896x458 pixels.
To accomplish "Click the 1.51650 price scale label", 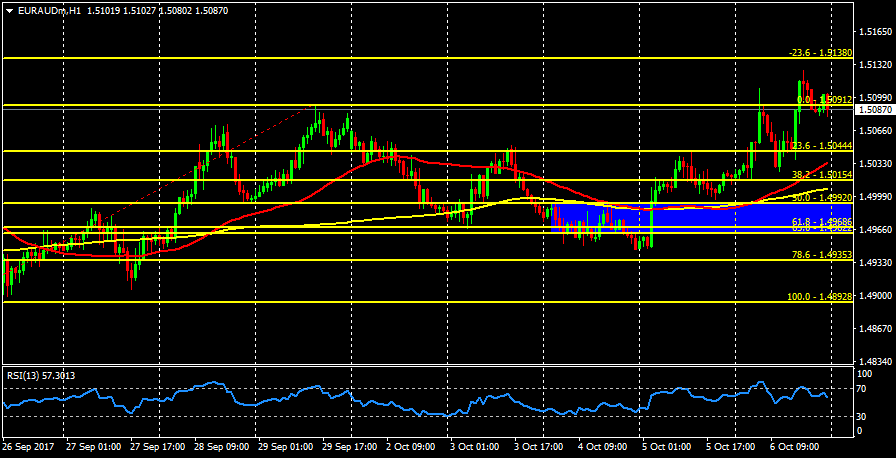I will (876, 33).
